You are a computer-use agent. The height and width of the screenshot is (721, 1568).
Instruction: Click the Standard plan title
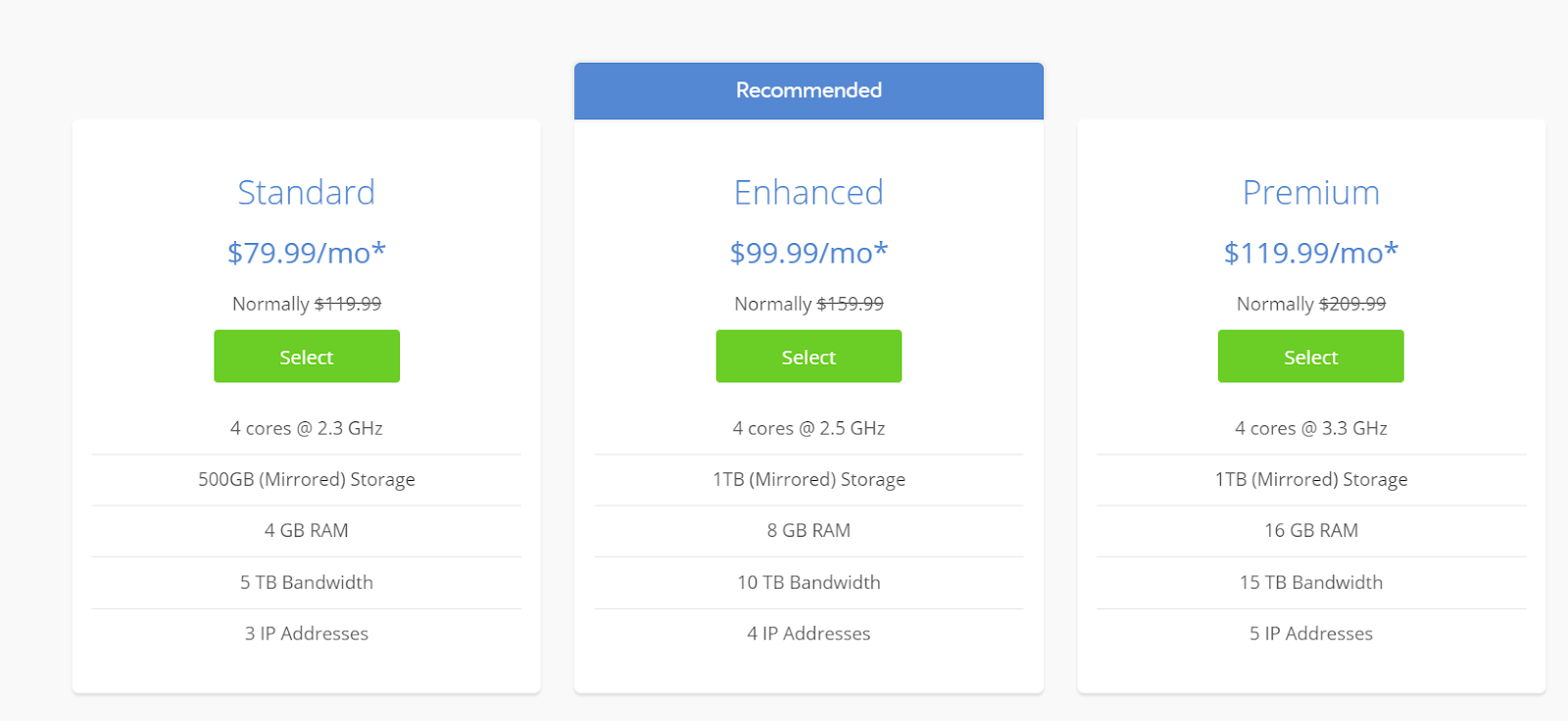click(x=307, y=192)
